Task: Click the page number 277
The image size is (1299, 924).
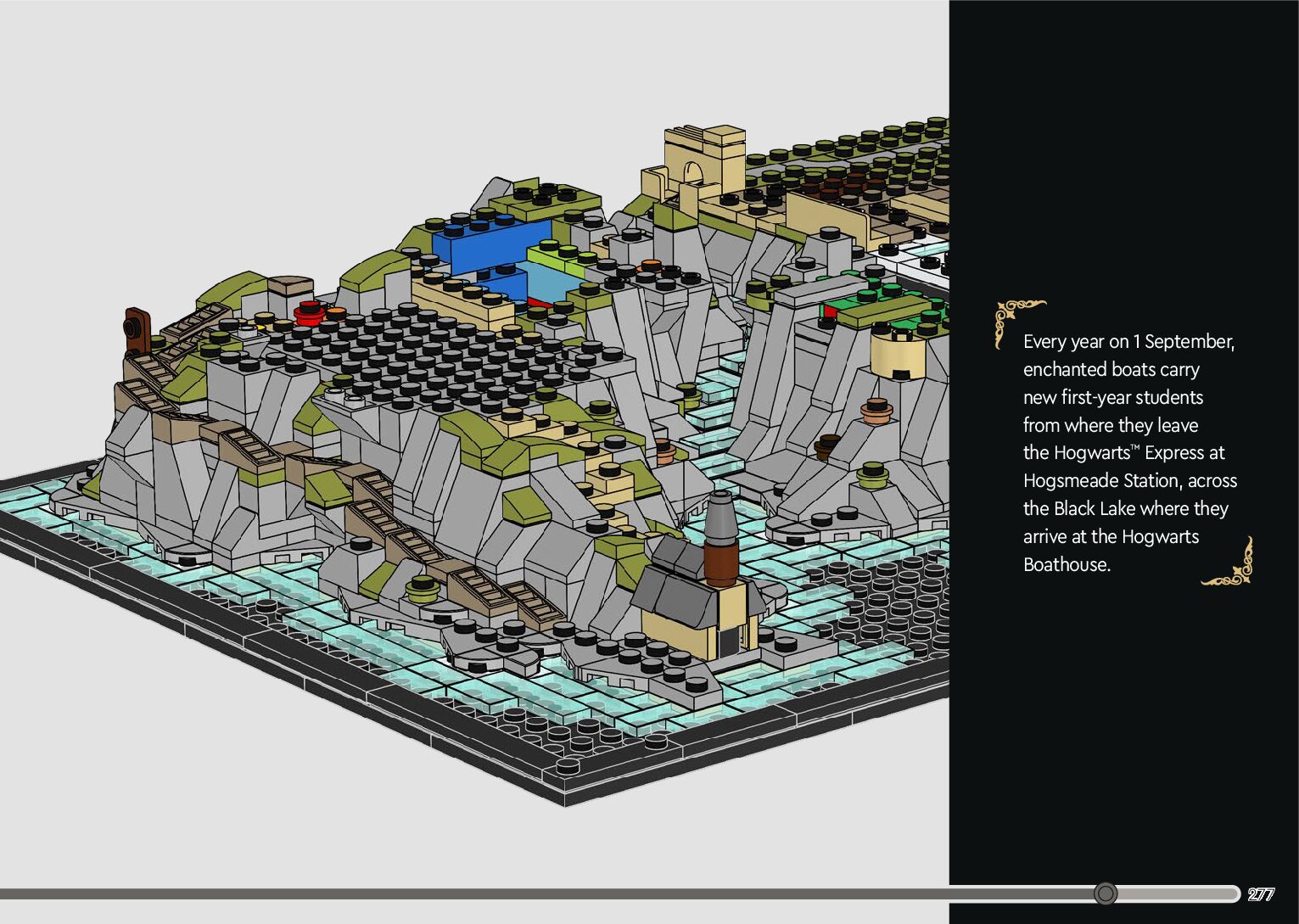Action: click(x=1261, y=894)
